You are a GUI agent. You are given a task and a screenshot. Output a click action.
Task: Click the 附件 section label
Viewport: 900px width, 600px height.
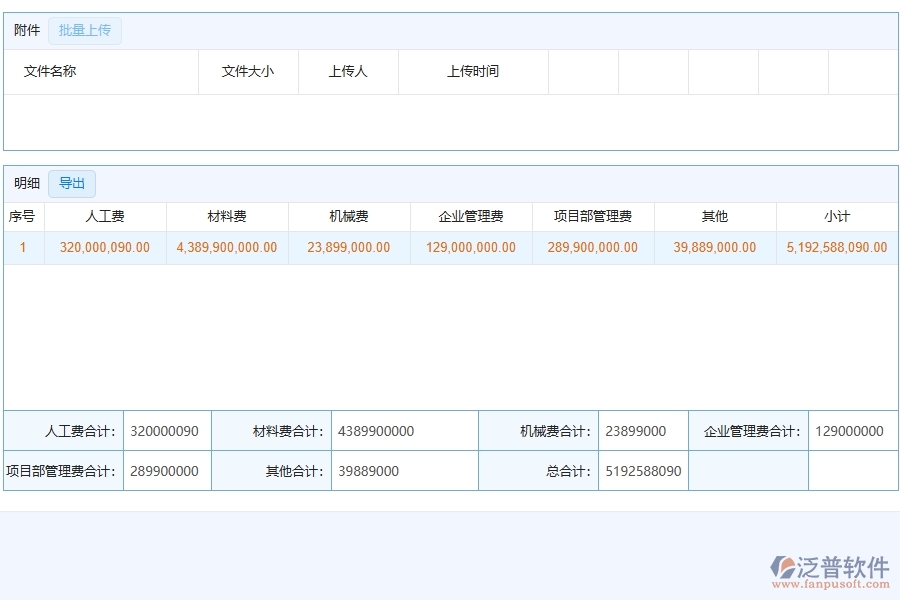click(x=25, y=30)
